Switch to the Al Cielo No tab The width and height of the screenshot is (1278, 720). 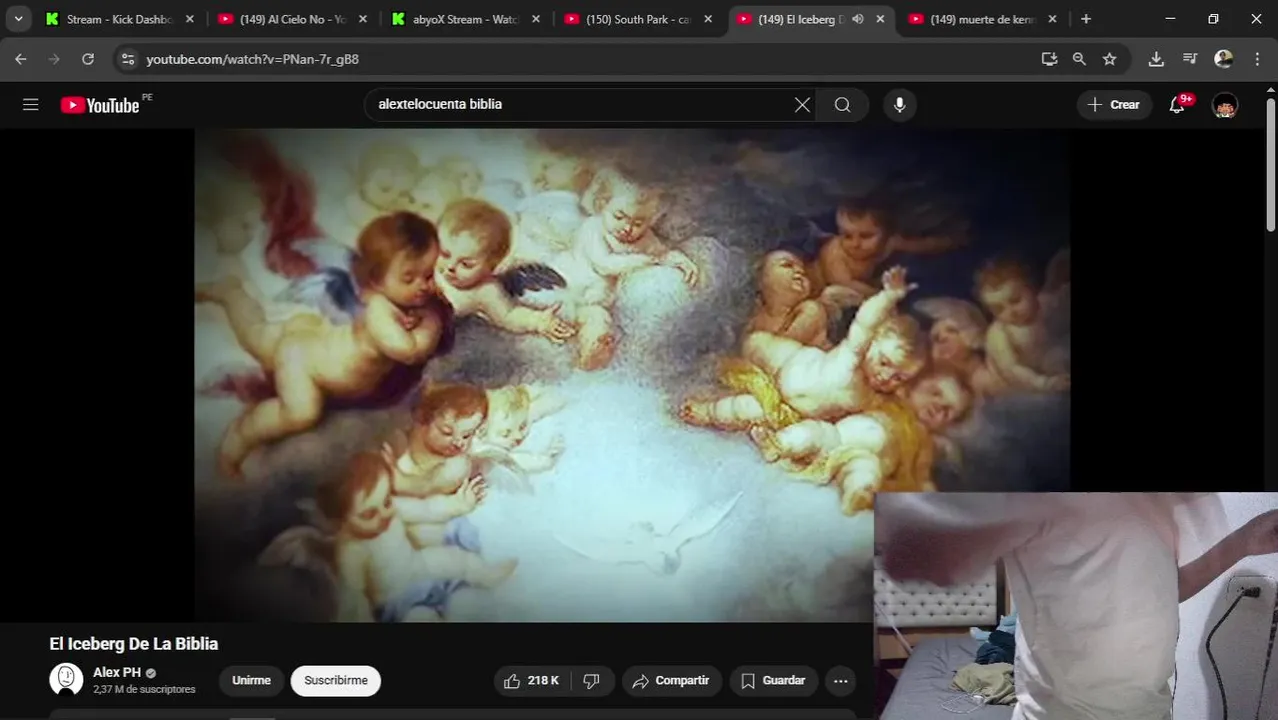tap(294, 19)
